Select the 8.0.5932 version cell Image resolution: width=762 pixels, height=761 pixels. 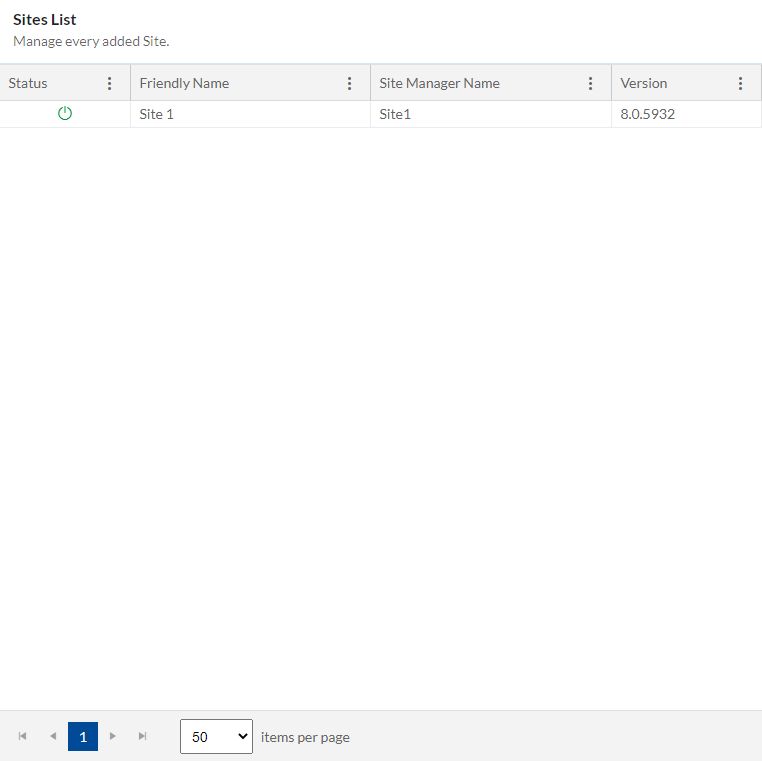pos(686,114)
